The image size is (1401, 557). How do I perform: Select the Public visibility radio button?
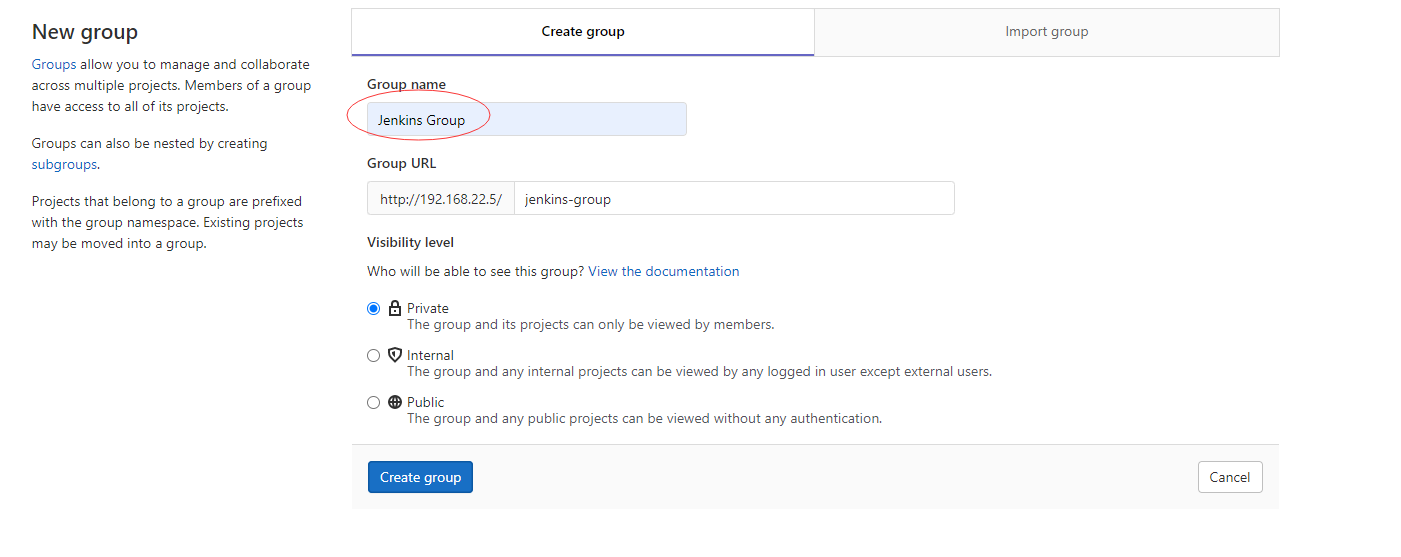click(374, 402)
